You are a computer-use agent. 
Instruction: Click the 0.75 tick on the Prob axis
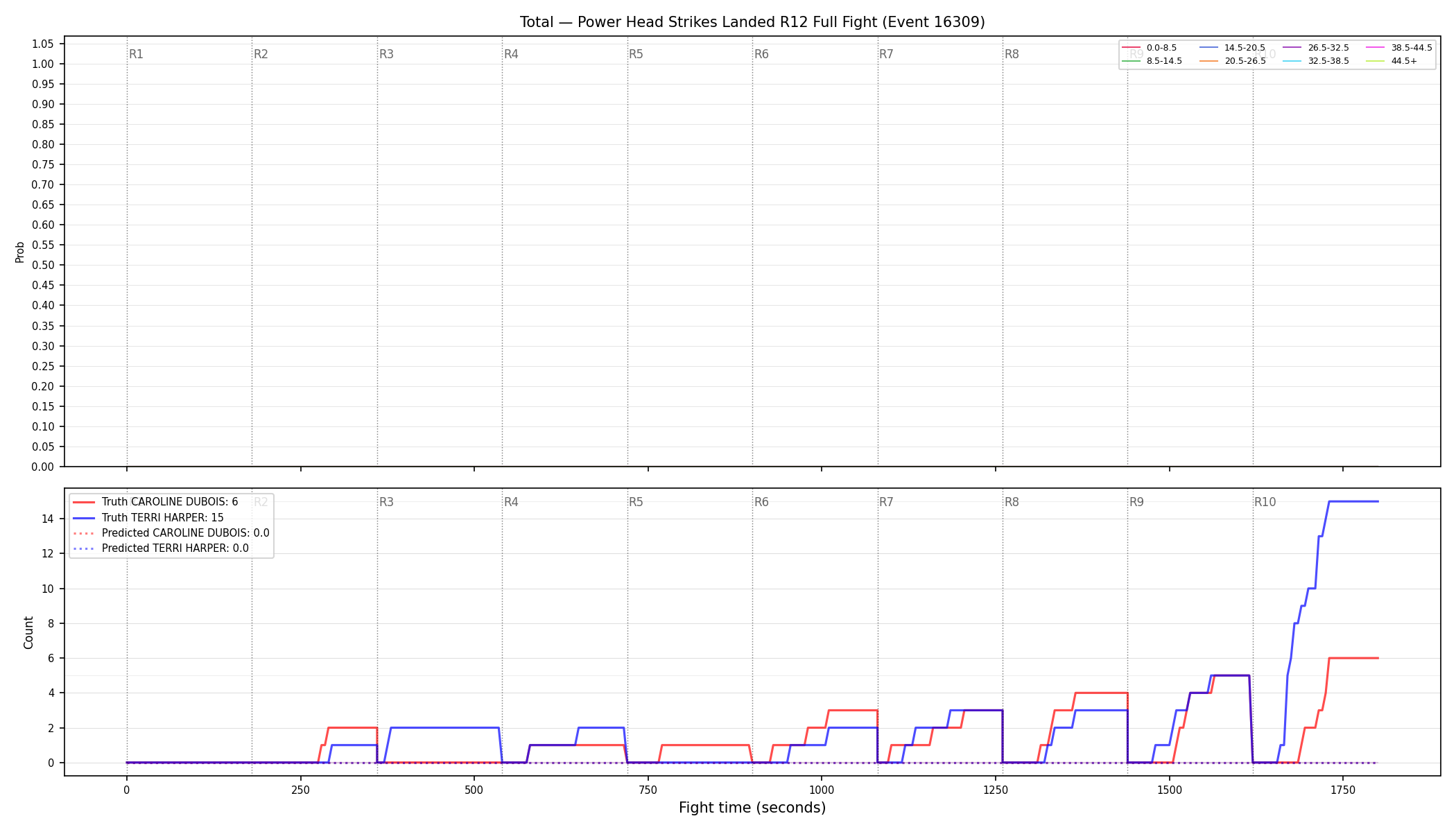[43, 164]
